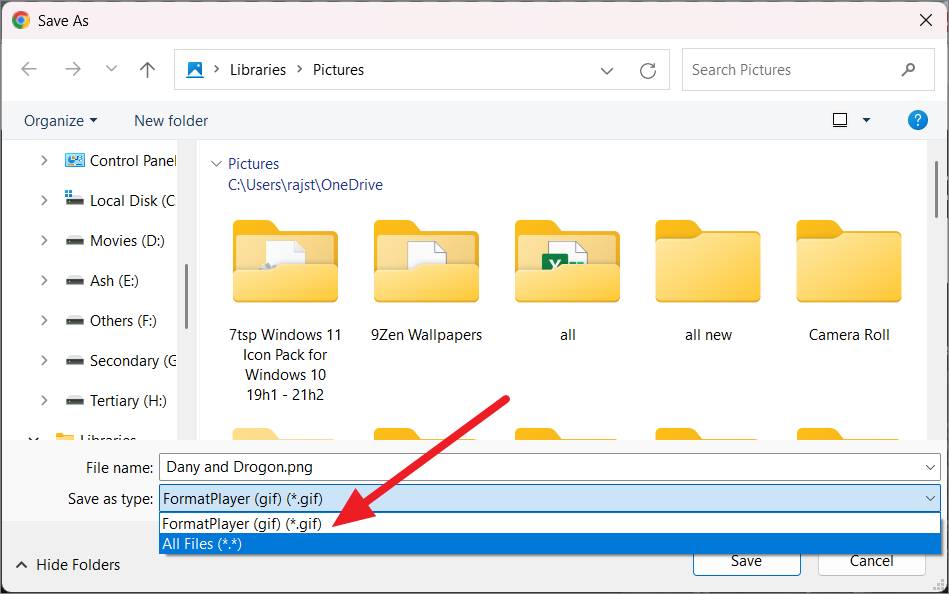The width and height of the screenshot is (949, 594).
Task: Select the 9Zen Wallpapers folder
Action: coord(427,282)
